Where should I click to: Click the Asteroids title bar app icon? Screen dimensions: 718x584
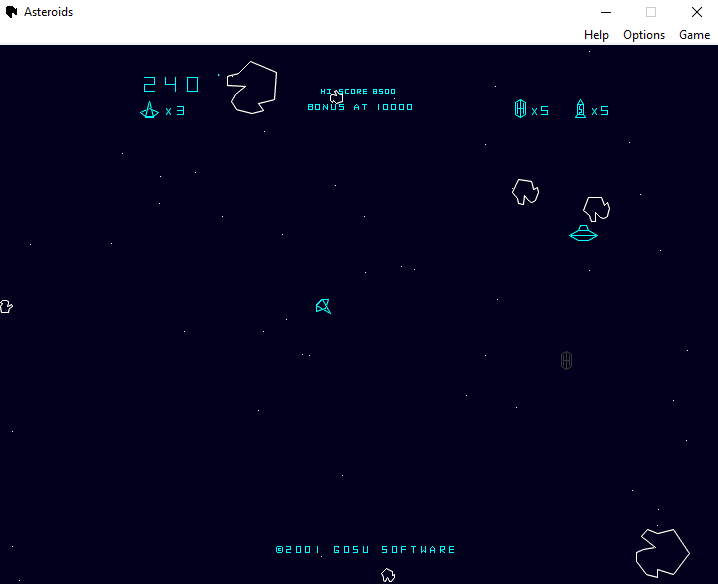point(11,12)
